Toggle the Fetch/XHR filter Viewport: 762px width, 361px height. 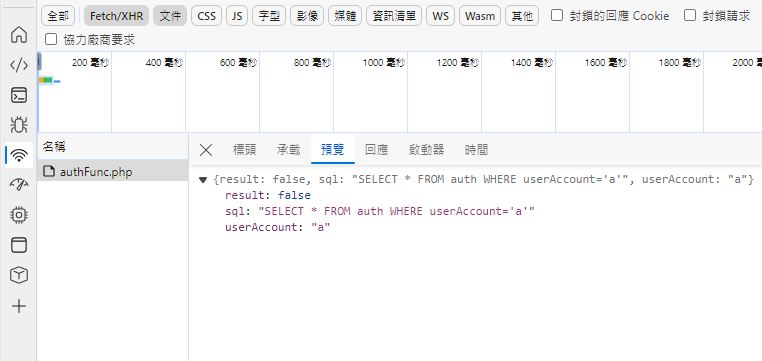[117, 16]
